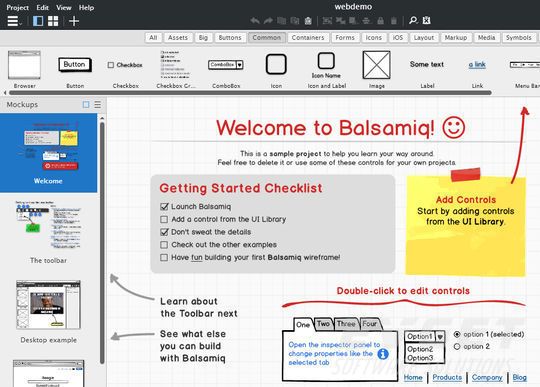Follow the Products link
Image resolution: width=540 pixels, height=387 pixels.
[447, 377]
